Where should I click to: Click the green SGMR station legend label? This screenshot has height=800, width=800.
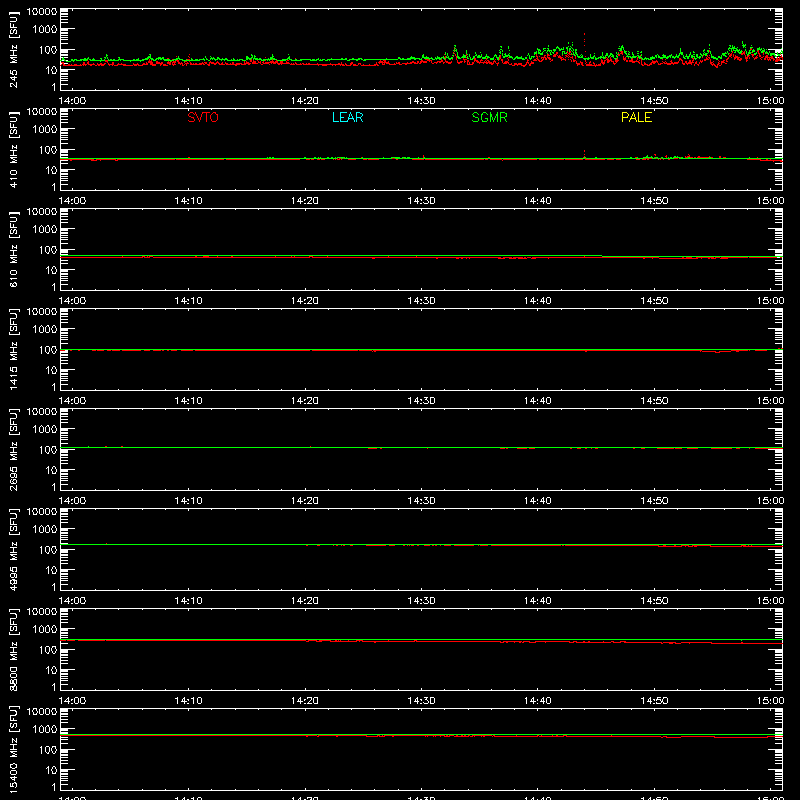click(489, 117)
